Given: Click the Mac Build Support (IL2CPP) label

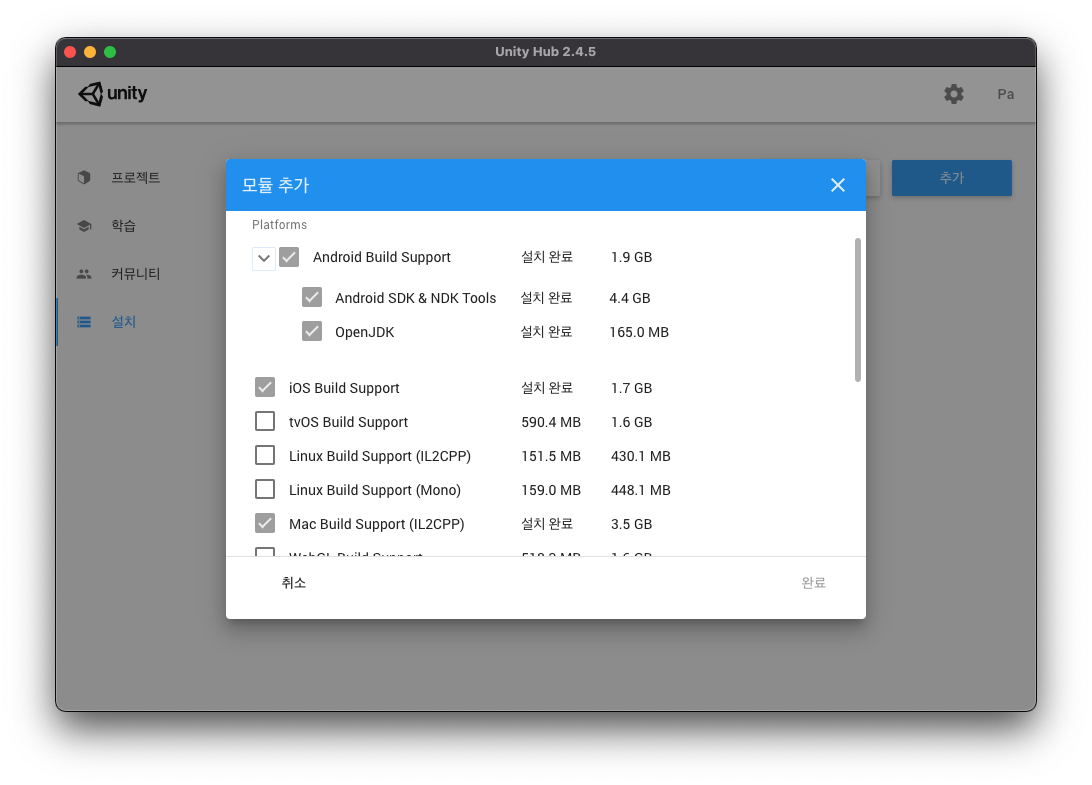Looking at the screenshot, I should (377, 524).
